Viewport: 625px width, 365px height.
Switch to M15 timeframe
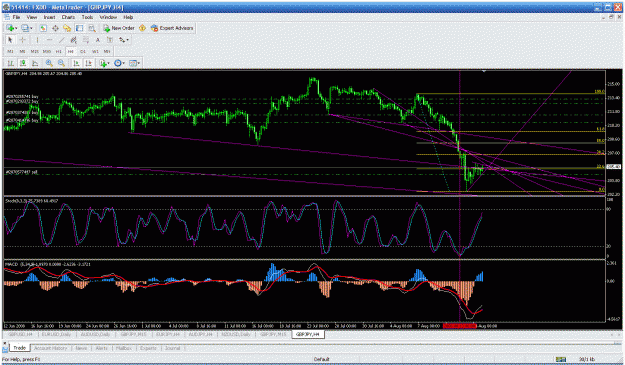pyautogui.click(x=35, y=51)
